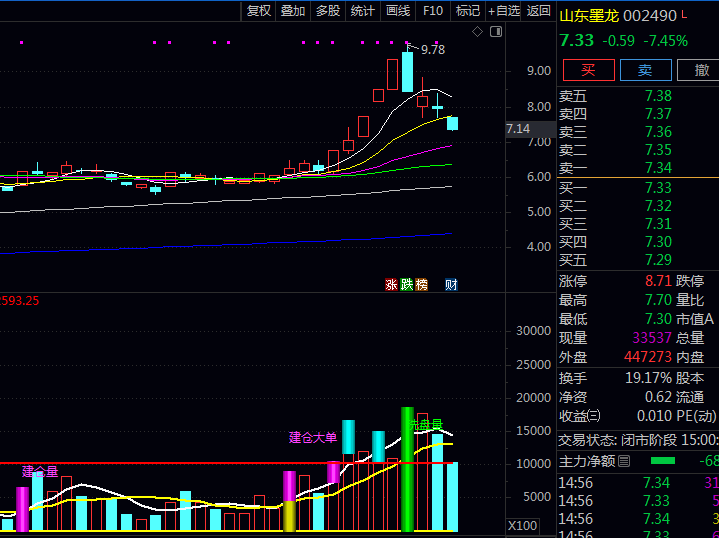
Task: Click the 换手 turnover 19.17%
Action: (x=648, y=378)
